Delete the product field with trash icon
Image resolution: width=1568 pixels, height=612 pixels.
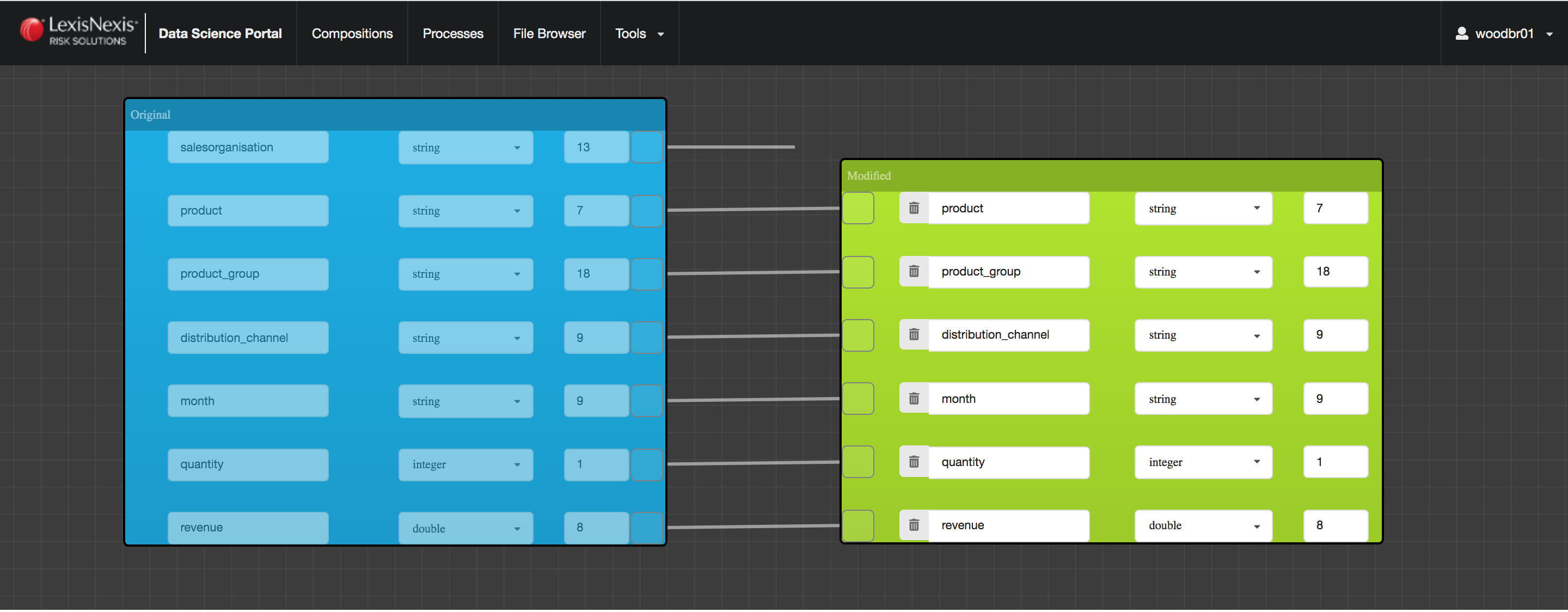click(x=914, y=209)
